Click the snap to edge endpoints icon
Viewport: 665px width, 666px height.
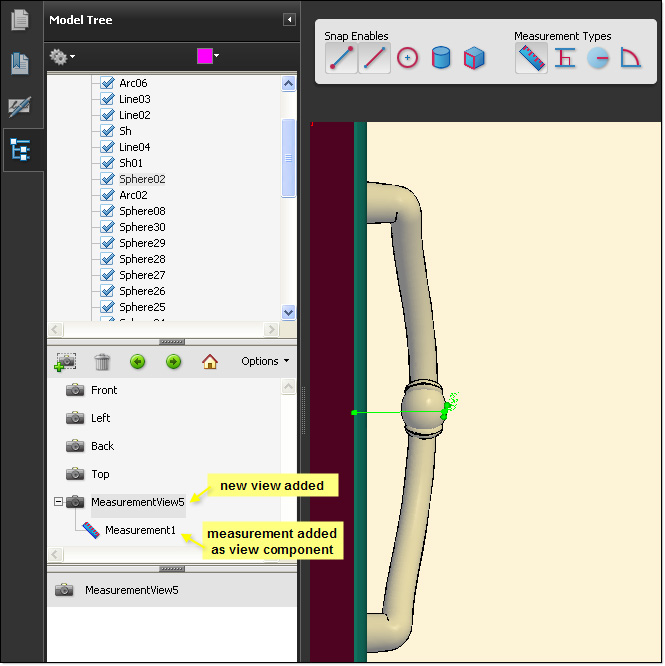click(x=342, y=58)
